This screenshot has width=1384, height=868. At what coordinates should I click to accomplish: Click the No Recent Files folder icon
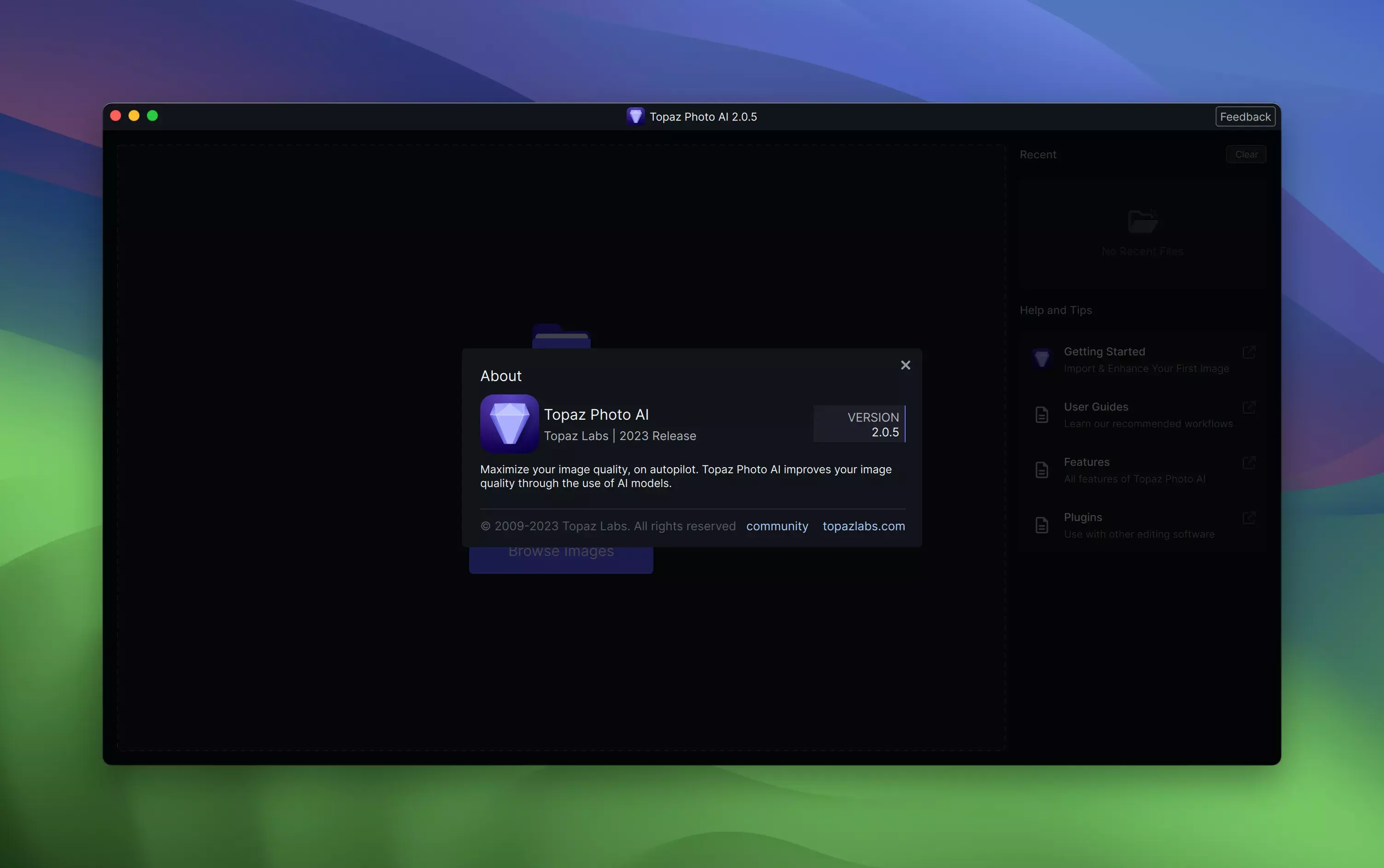coord(1142,221)
